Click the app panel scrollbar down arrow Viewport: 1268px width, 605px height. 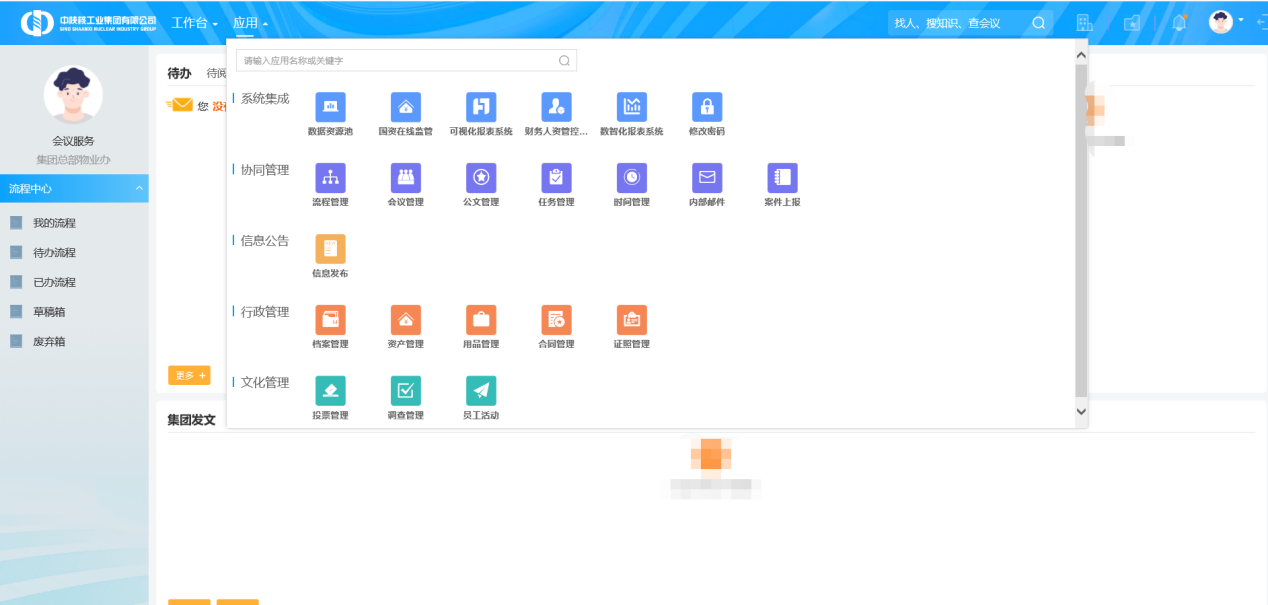tap(1080, 411)
